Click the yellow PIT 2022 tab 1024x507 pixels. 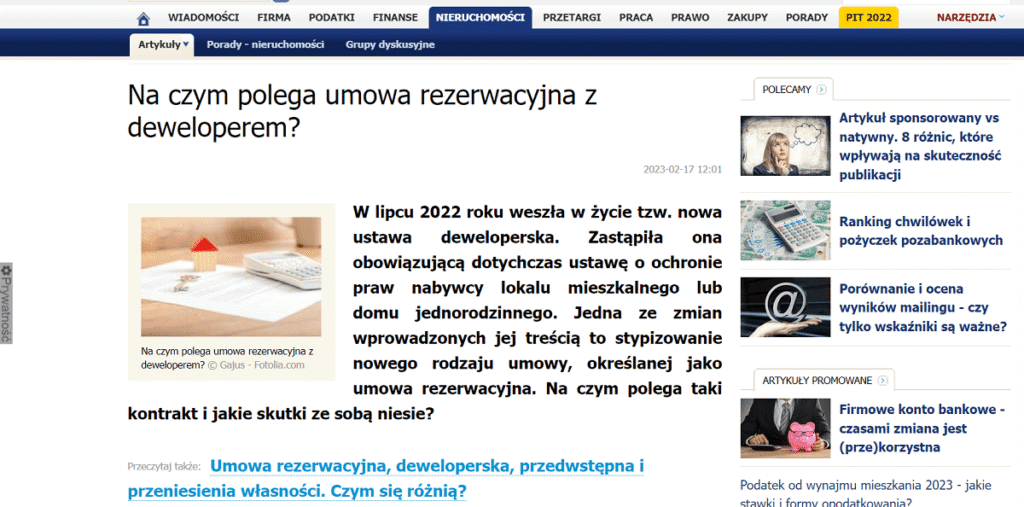tap(868, 18)
